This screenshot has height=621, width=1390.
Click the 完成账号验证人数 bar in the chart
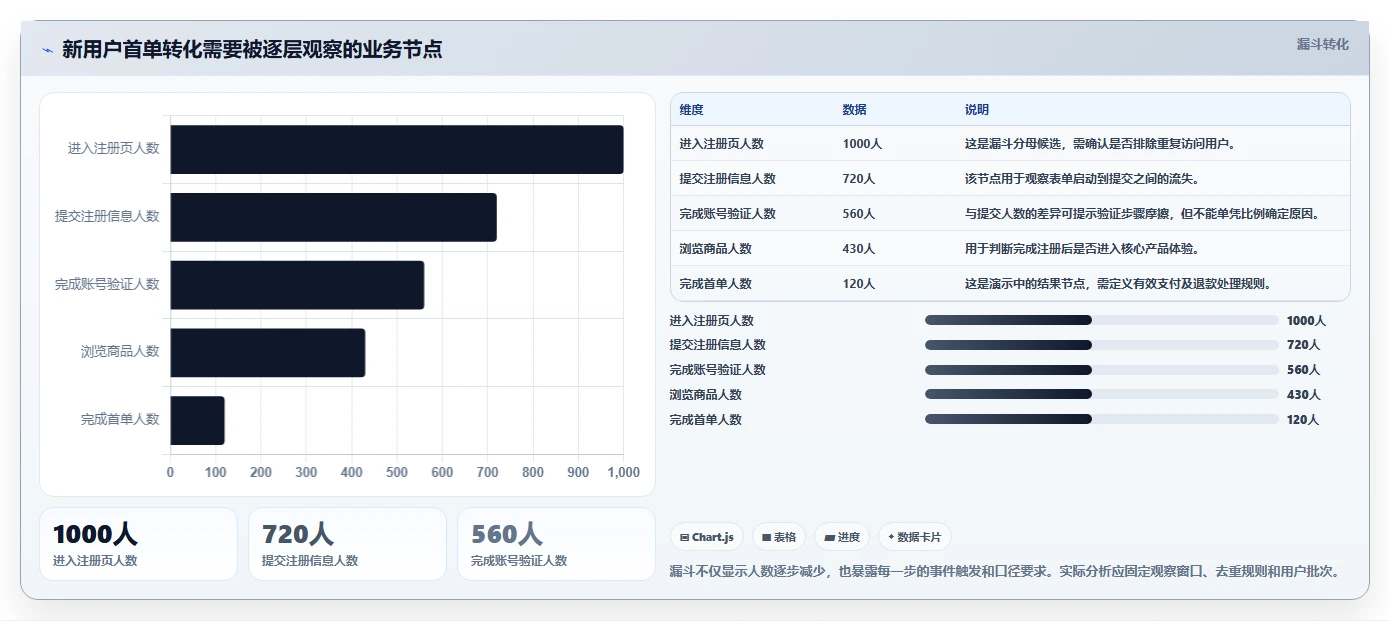297,285
